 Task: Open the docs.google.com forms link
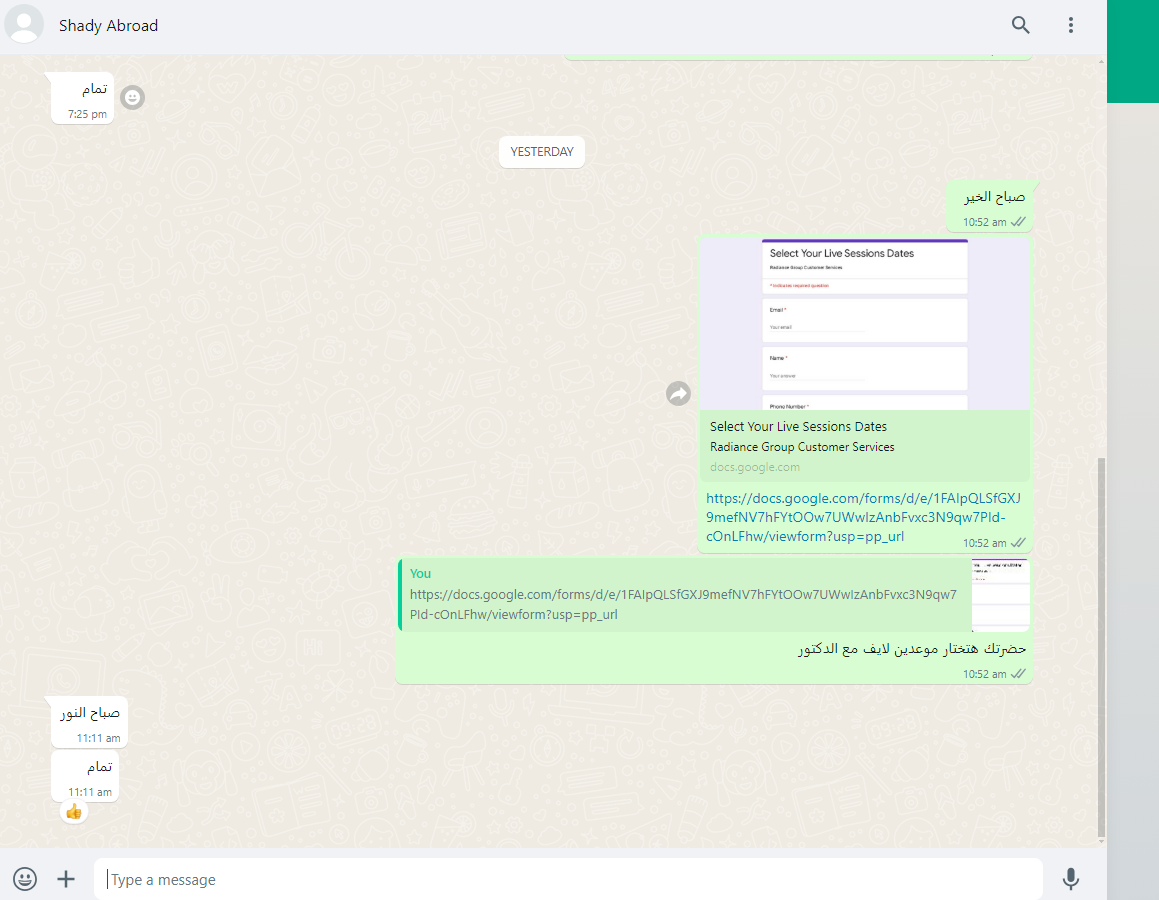[x=863, y=517]
